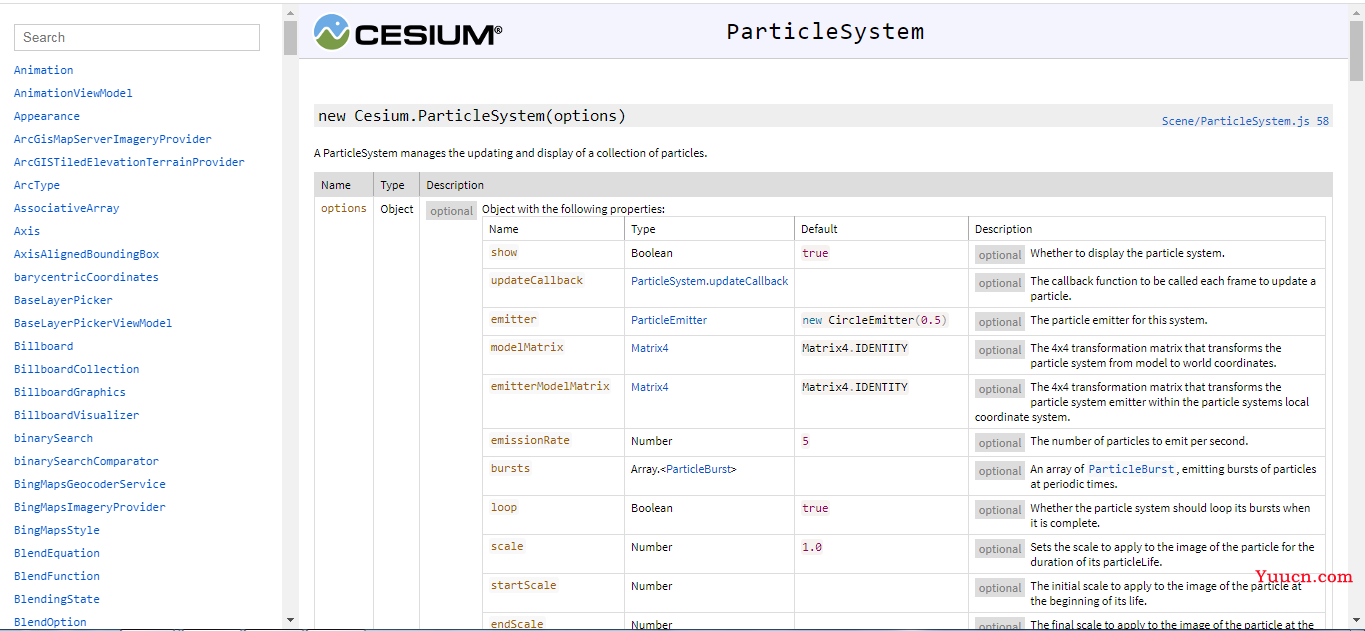Click sidebar scrollbar up arrow
This screenshot has height=631, width=1365.
coord(290,13)
